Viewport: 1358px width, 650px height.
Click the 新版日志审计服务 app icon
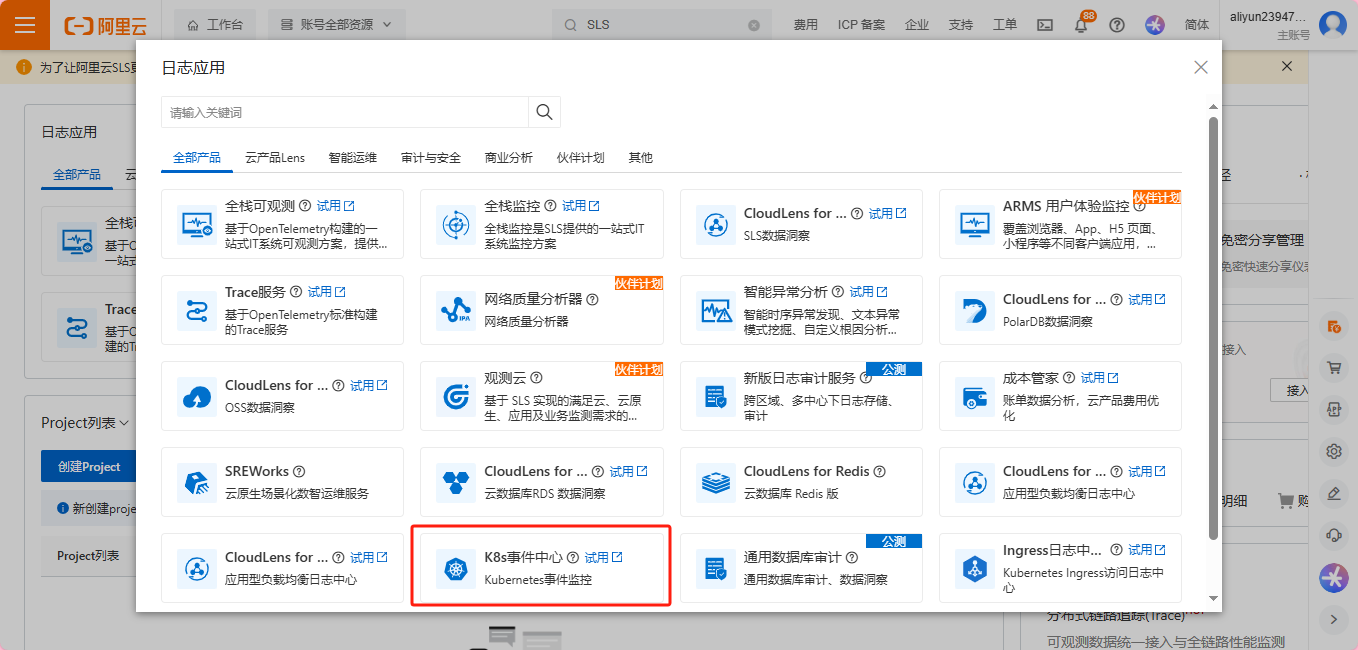pyautogui.click(x=715, y=396)
